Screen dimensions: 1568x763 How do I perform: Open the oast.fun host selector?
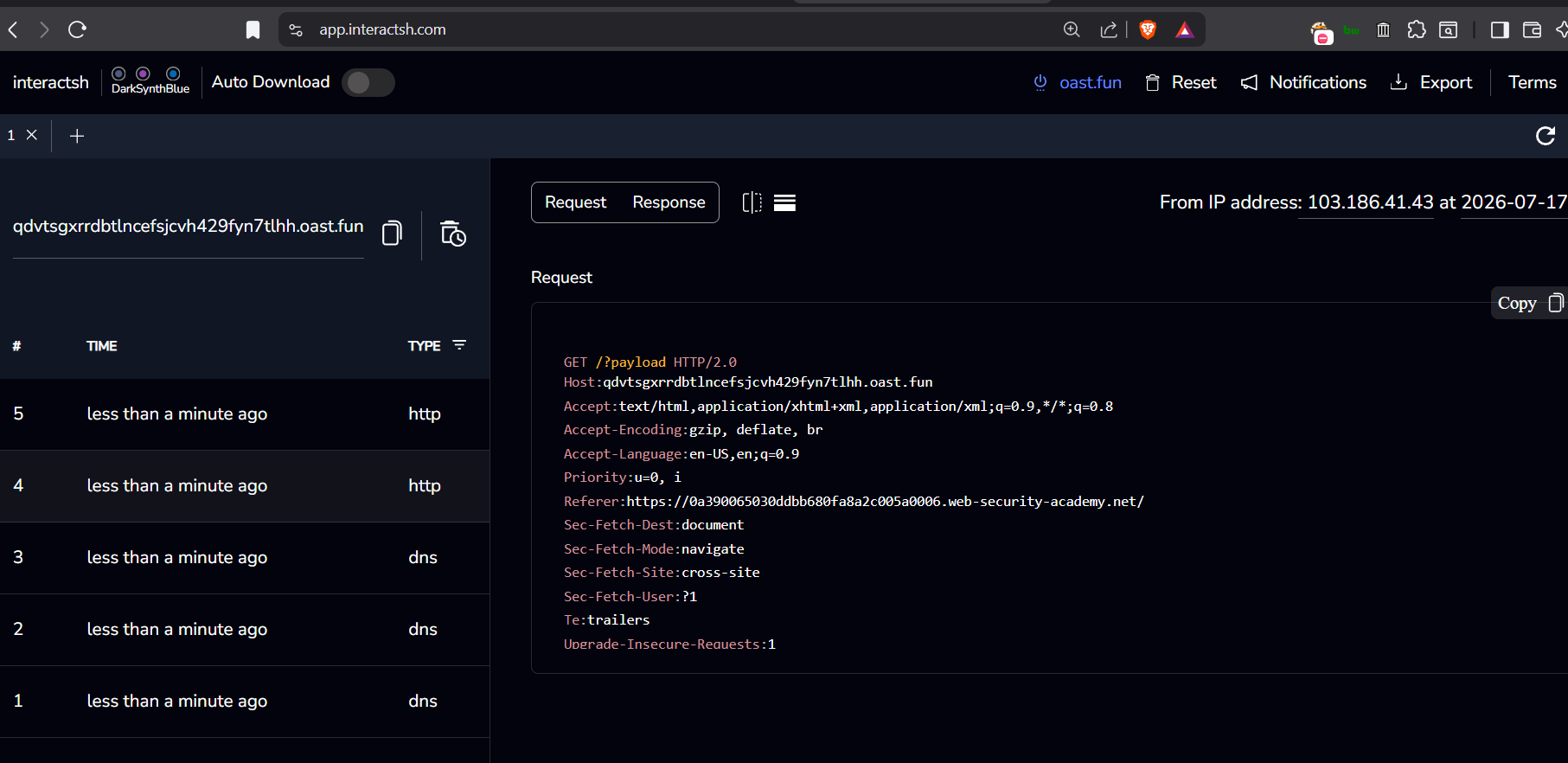point(1078,82)
